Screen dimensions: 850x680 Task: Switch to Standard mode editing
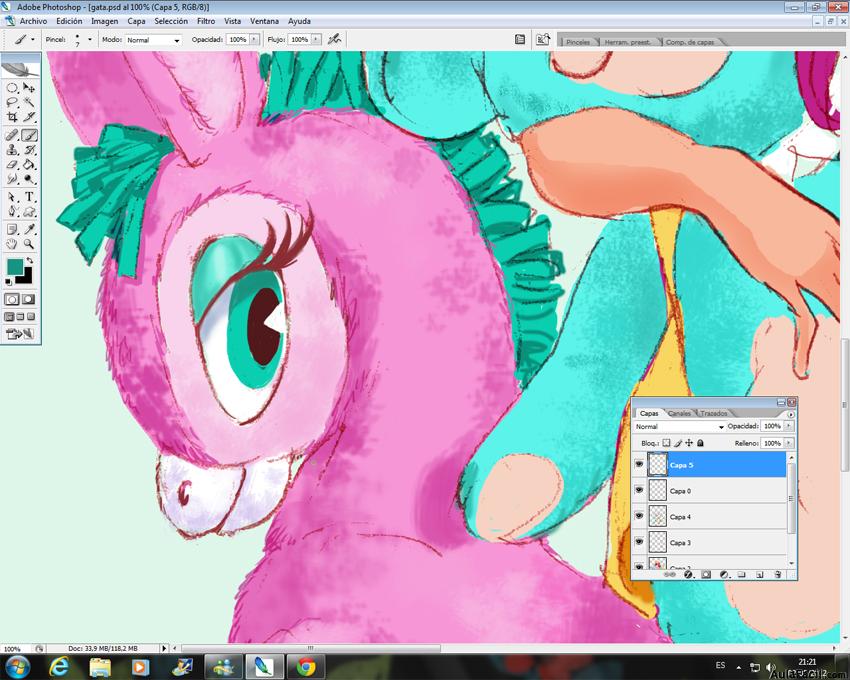click(12, 299)
